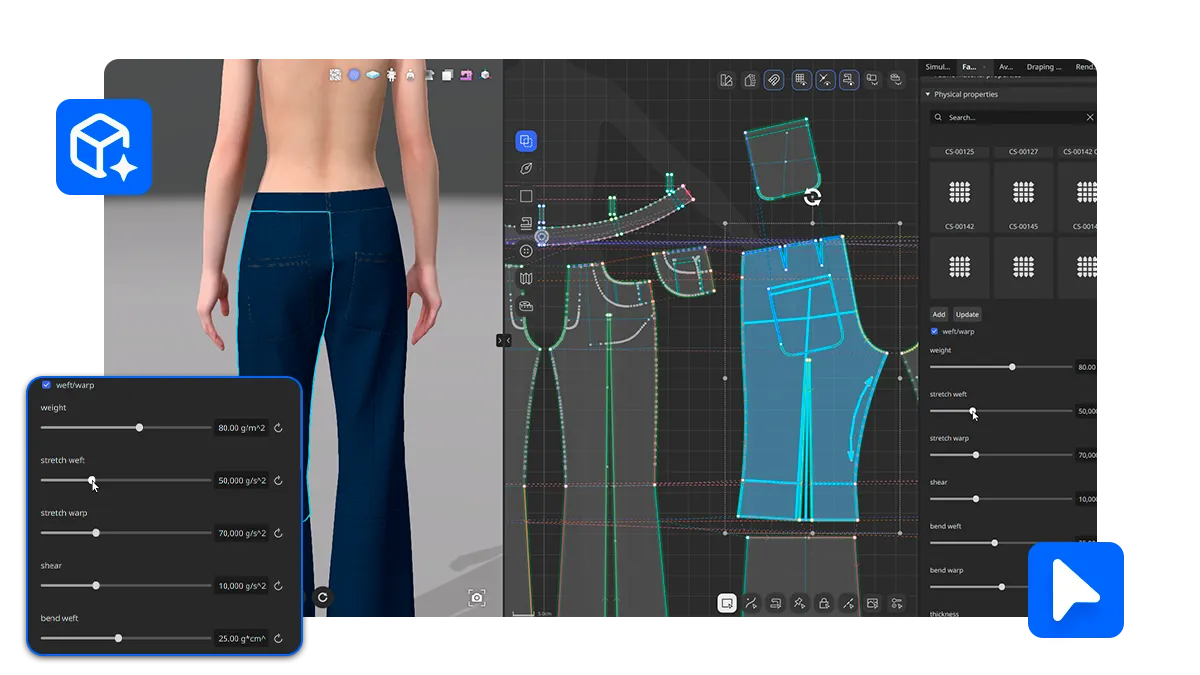Click the white avatar figure icon
The image size is (1200, 675).
coord(391,74)
